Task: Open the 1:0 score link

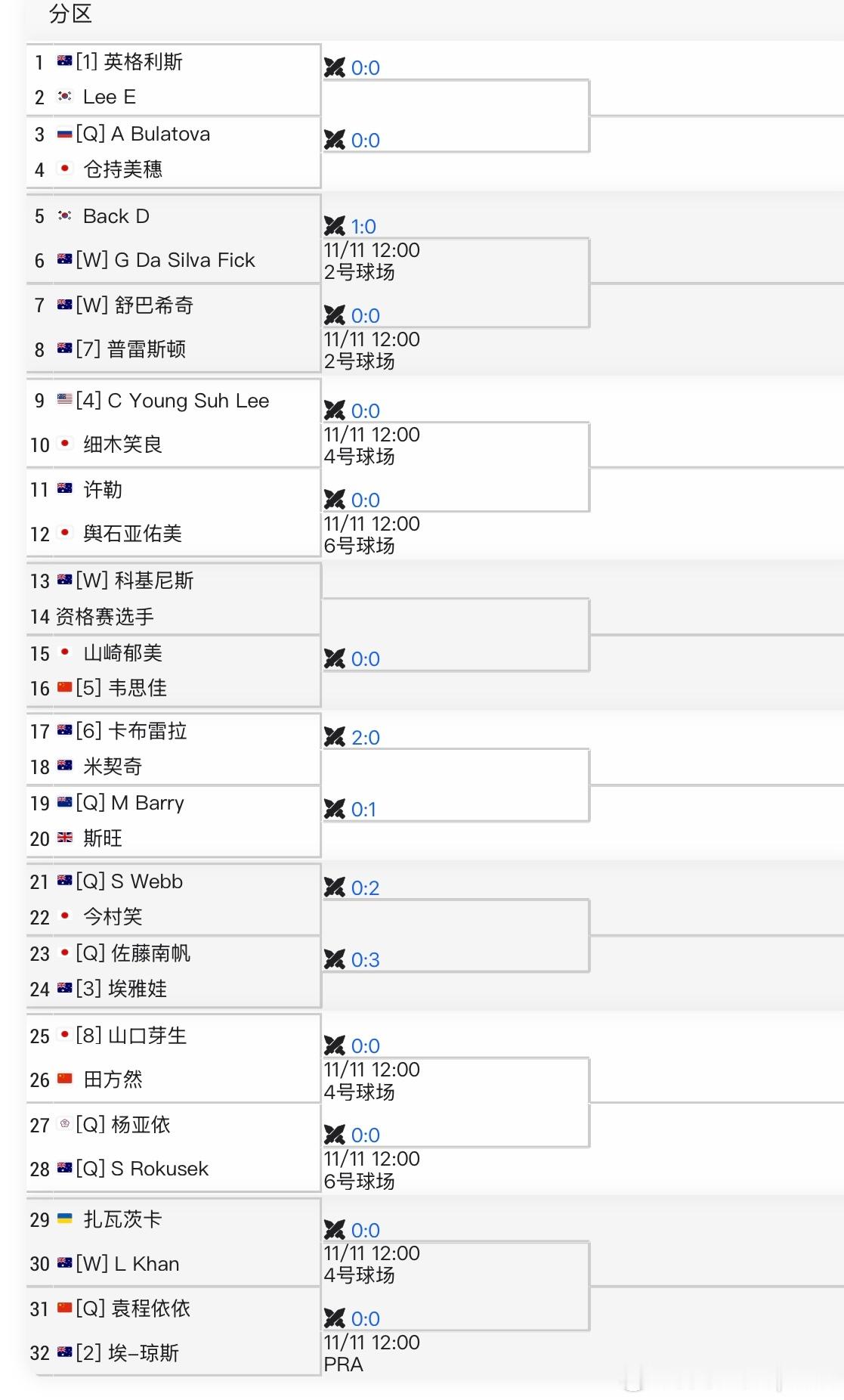Action: 363,227
